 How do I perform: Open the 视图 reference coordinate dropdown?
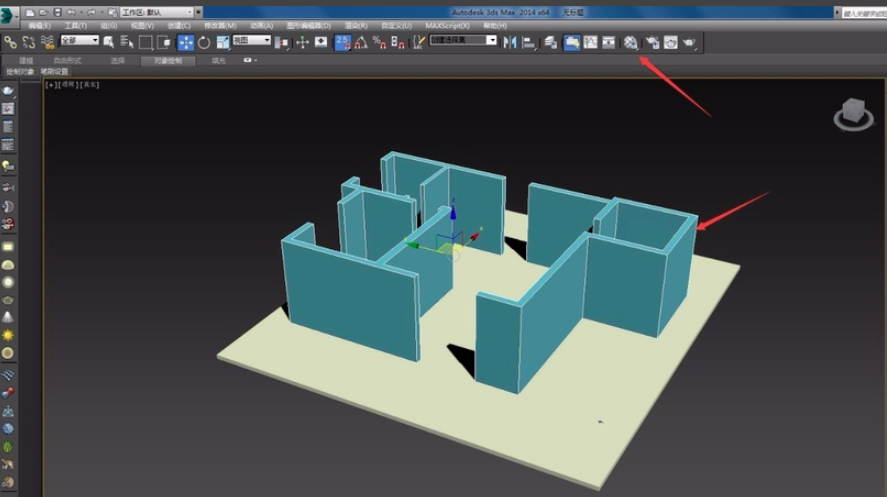click(251, 41)
